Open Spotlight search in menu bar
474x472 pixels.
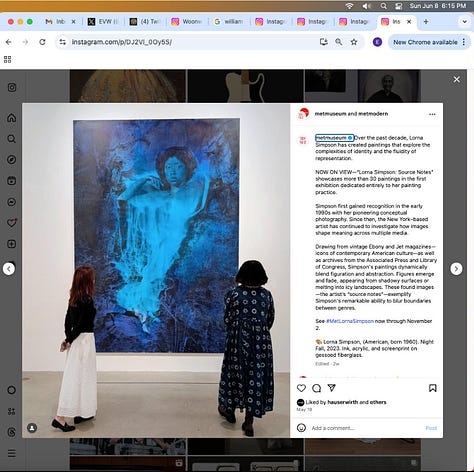click(384, 6)
